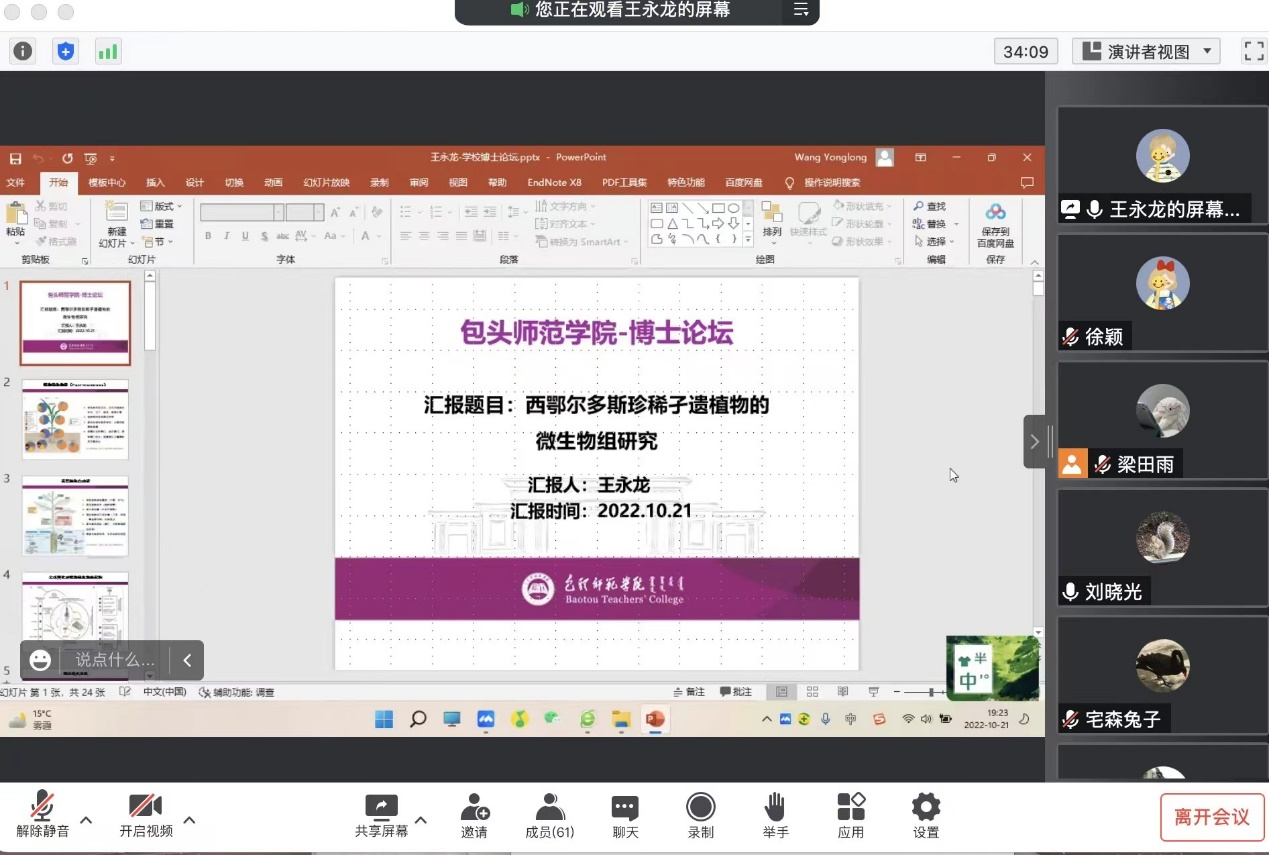Select 刘晓光 participant tile
Image resolution: width=1269 pixels, height=855 pixels.
1163,547
